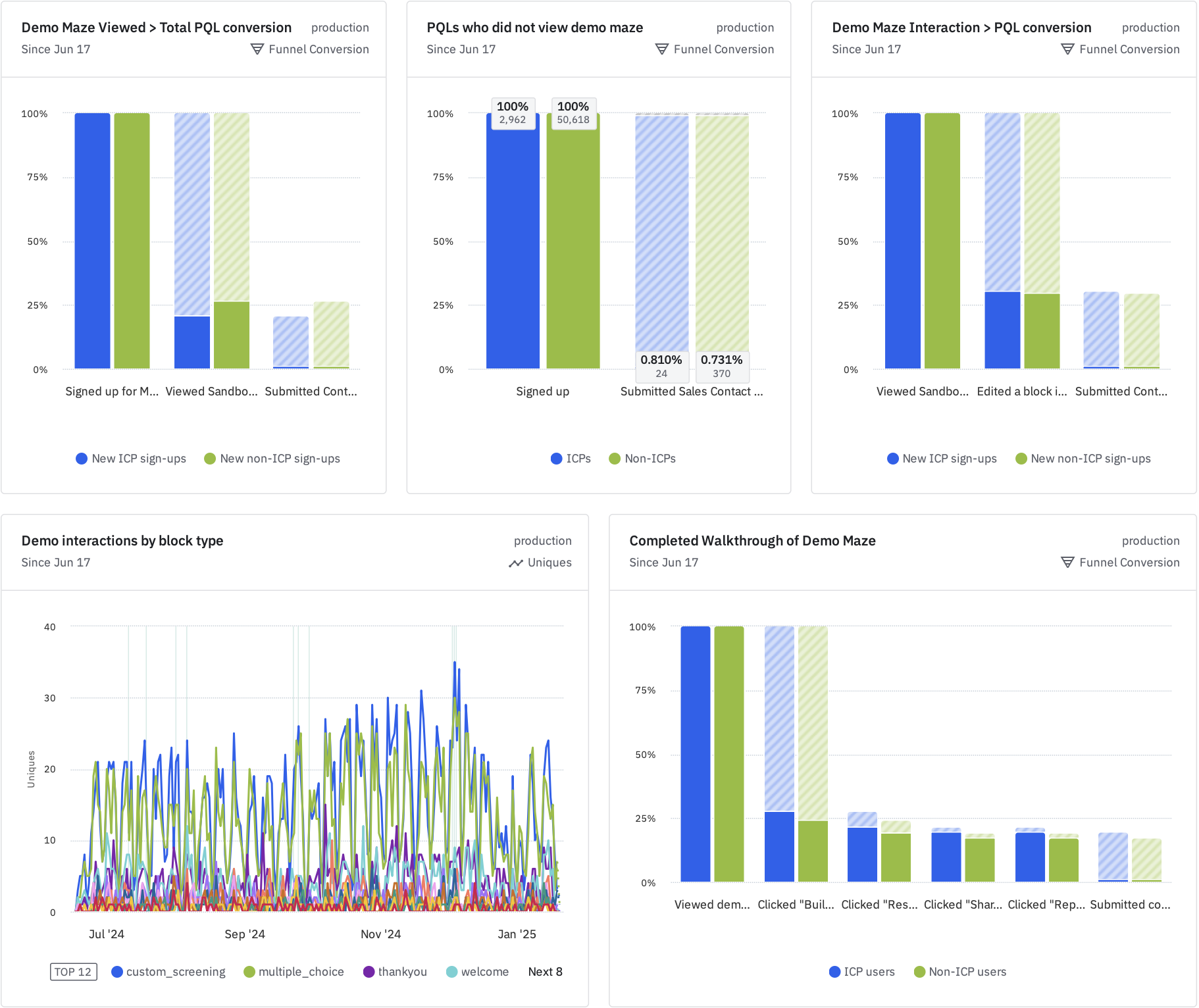This screenshot has height=1008, width=1199.
Task: Click Edited a block step label
Action: [1022, 391]
